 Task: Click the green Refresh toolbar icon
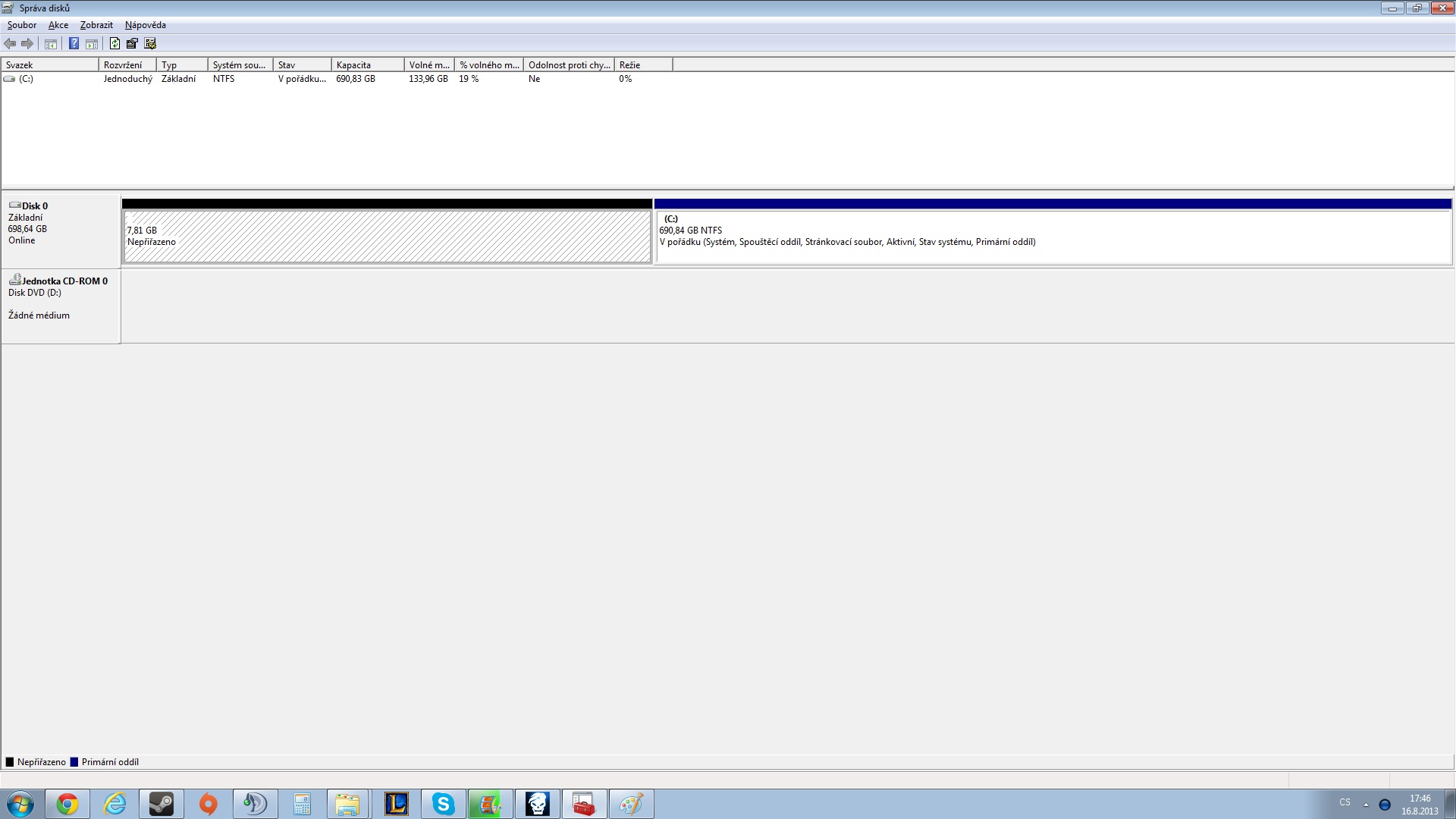(x=115, y=44)
